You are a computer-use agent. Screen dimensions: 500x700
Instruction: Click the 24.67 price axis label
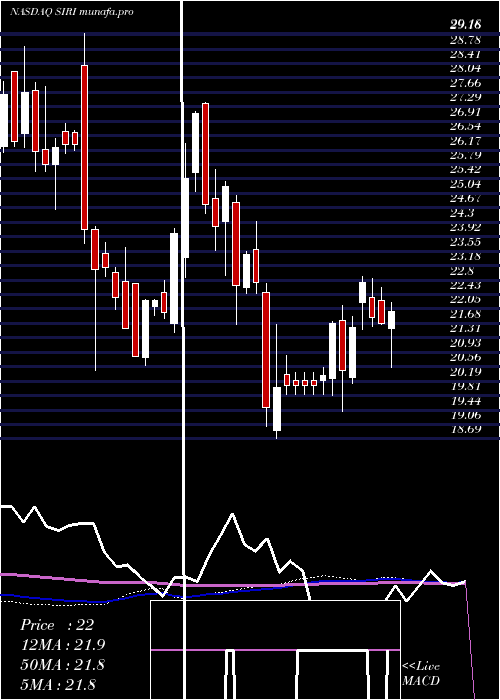[x=465, y=198]
